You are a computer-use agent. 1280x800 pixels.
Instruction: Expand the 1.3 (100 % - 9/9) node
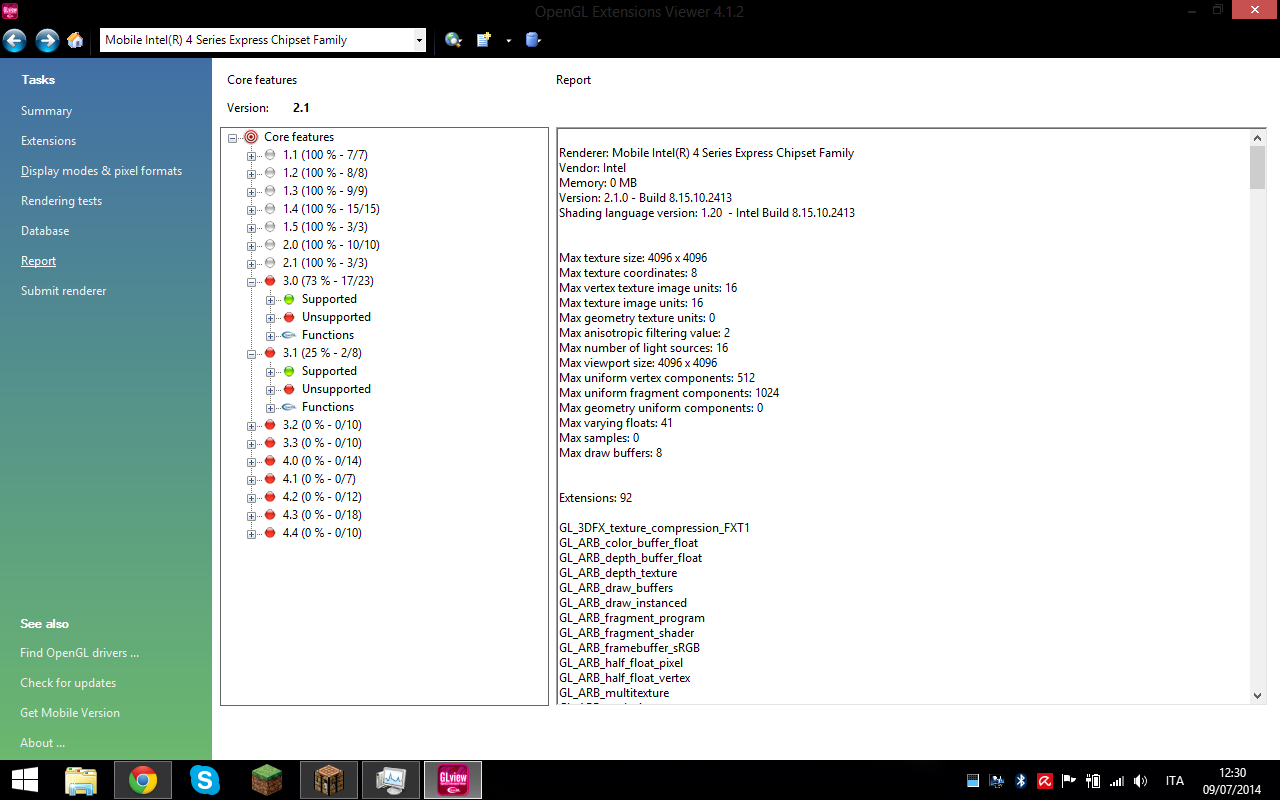coord(251,192)
